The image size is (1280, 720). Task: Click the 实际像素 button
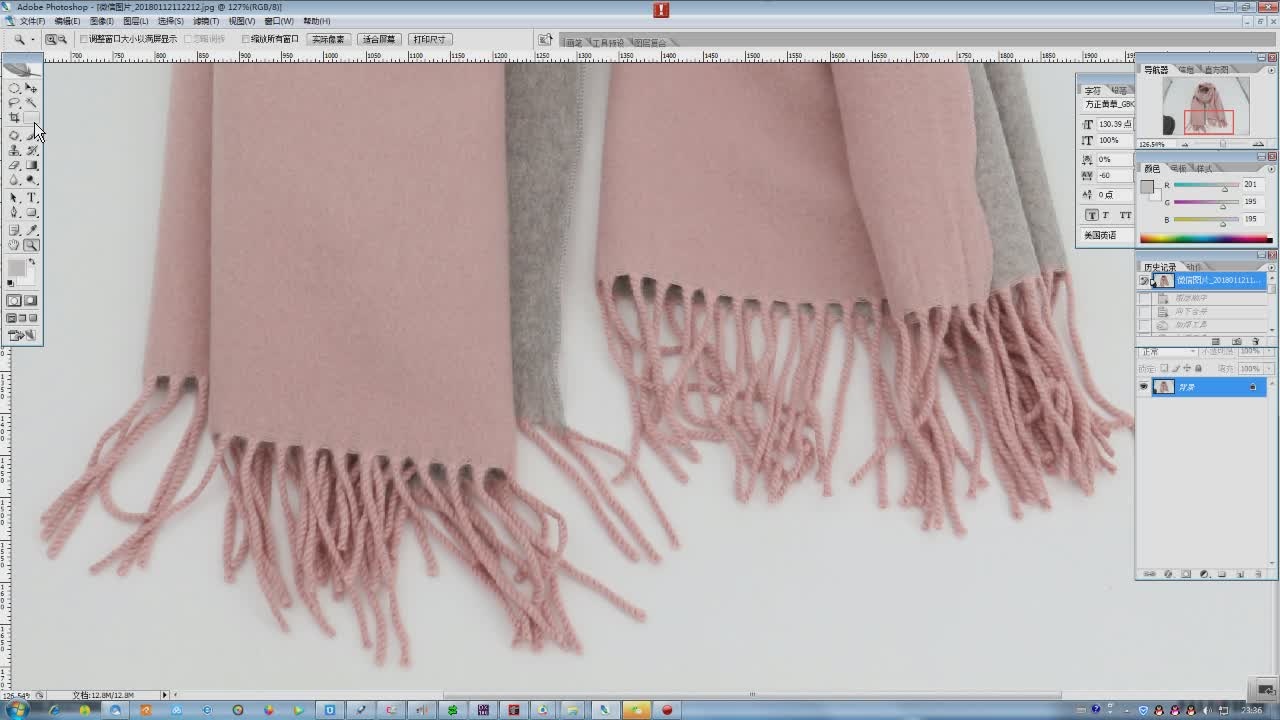[x=327, y=39]
